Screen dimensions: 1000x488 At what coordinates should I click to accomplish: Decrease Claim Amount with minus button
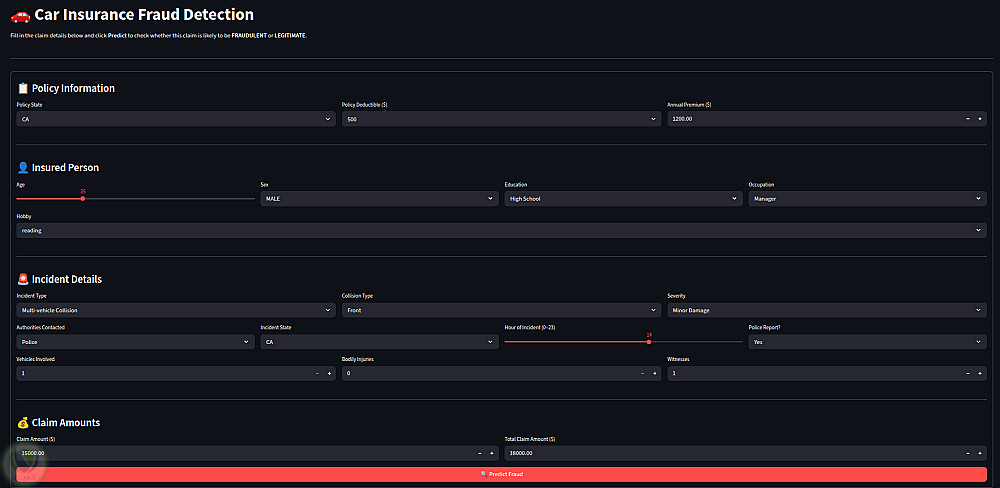click(480, 453)
